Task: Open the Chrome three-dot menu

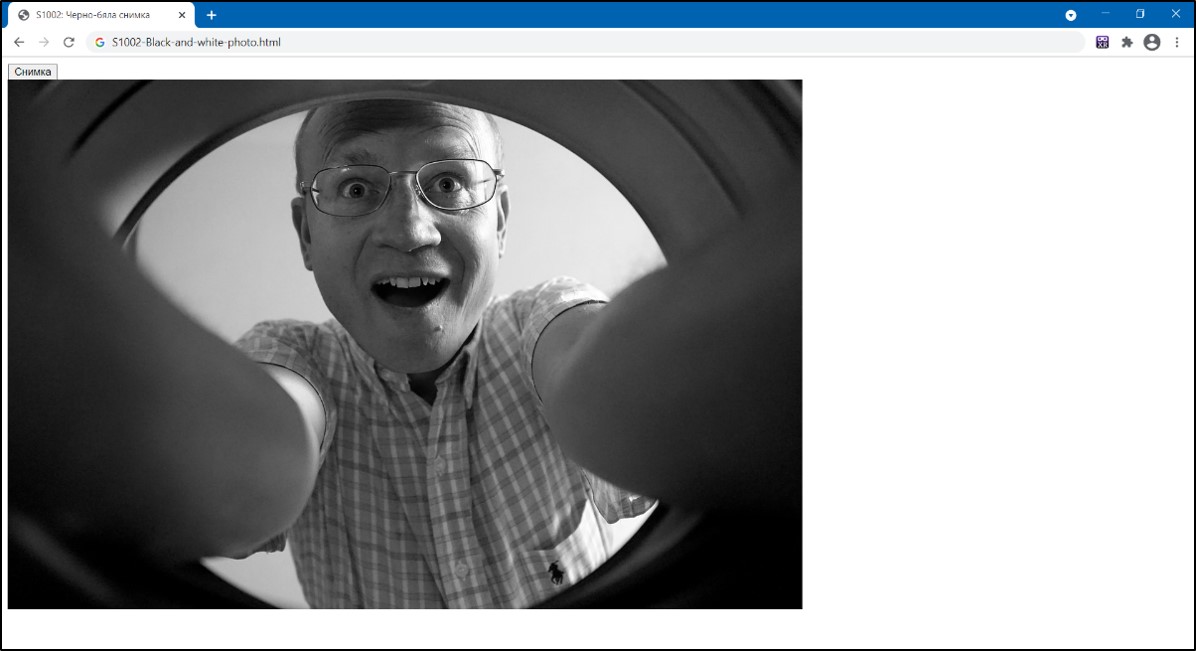Action: coord(1177,42)
